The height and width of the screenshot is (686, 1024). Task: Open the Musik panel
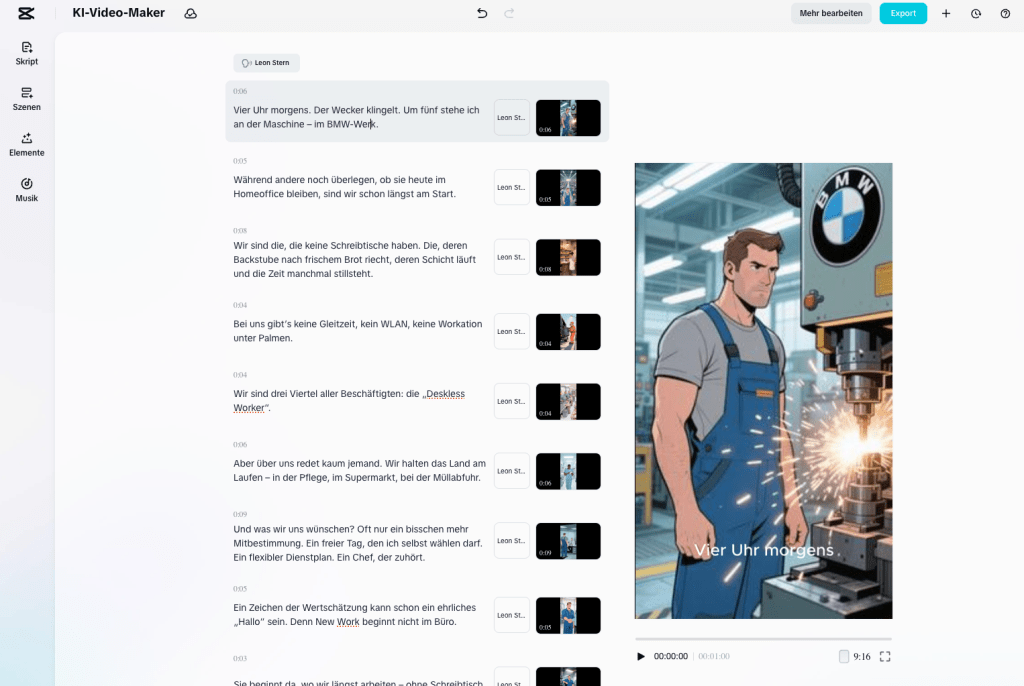27,189
